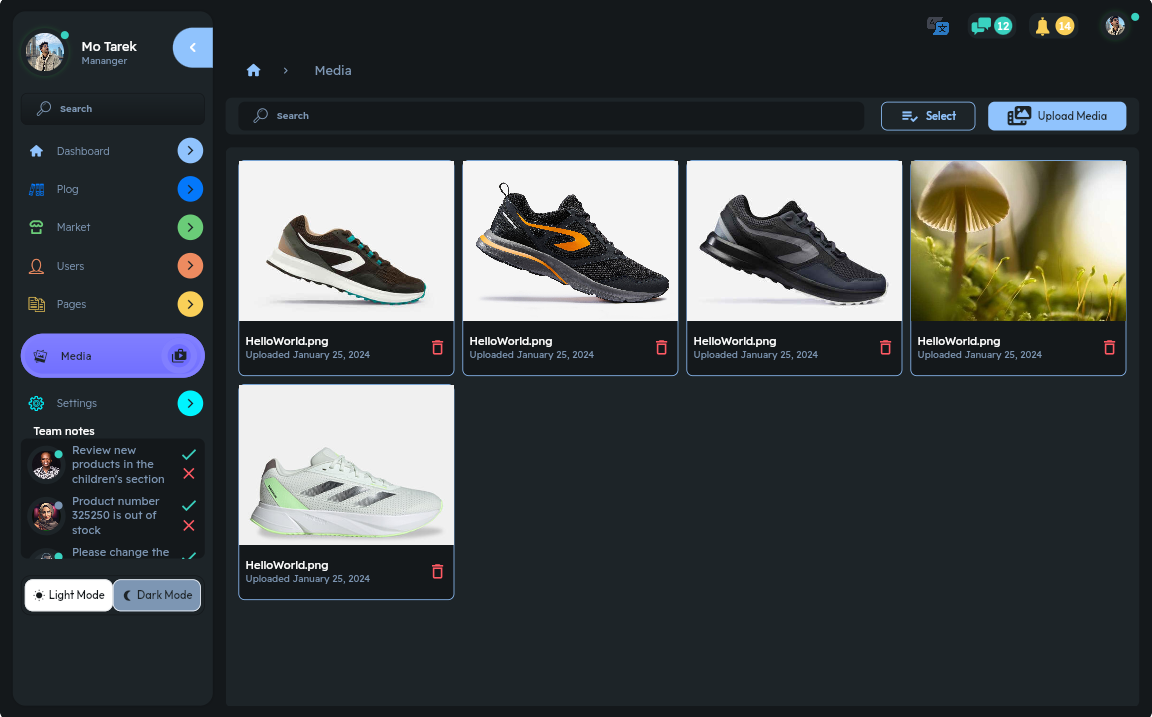
Task: Click the Upload Media button
Action: 1057,116
